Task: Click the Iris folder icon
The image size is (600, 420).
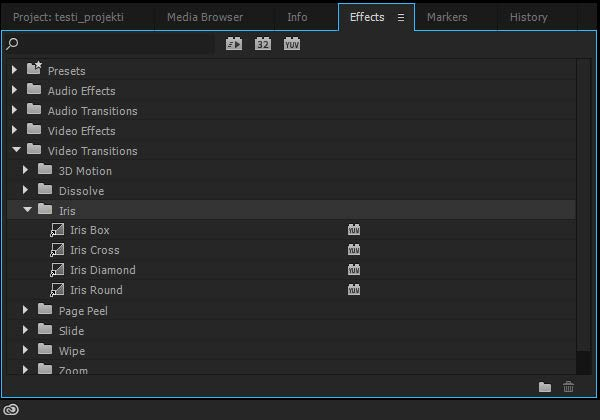Action: 45,209
